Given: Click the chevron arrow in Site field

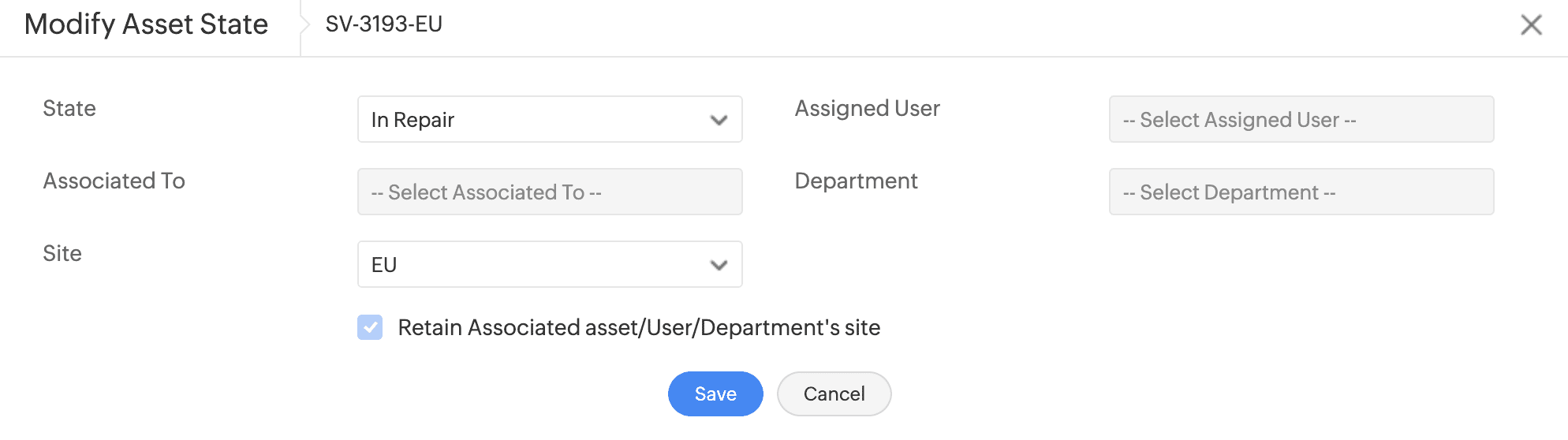Looking at the screenshot, I should 719,266.
